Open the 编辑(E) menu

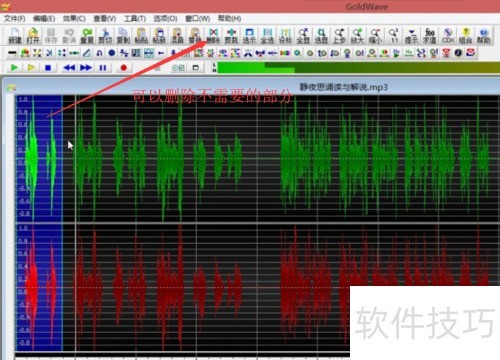click(x=44, y=19)
